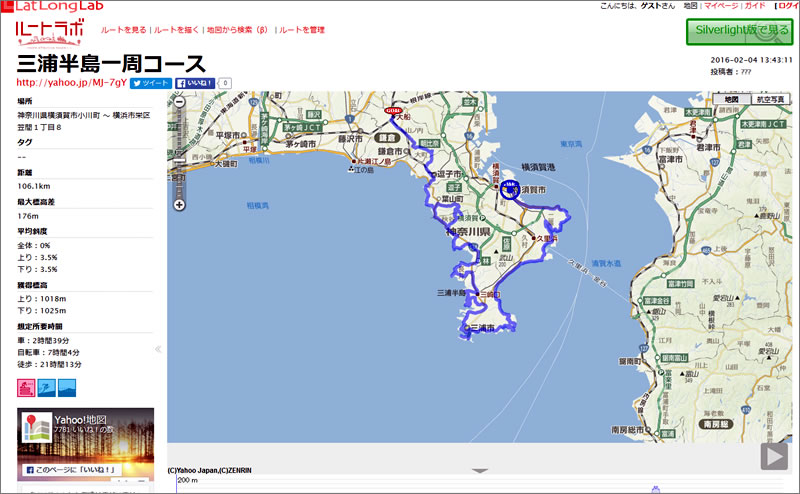Open ルートを管理 menu
The width and height of the screenshot is (800, 494).
pos(302,30)
